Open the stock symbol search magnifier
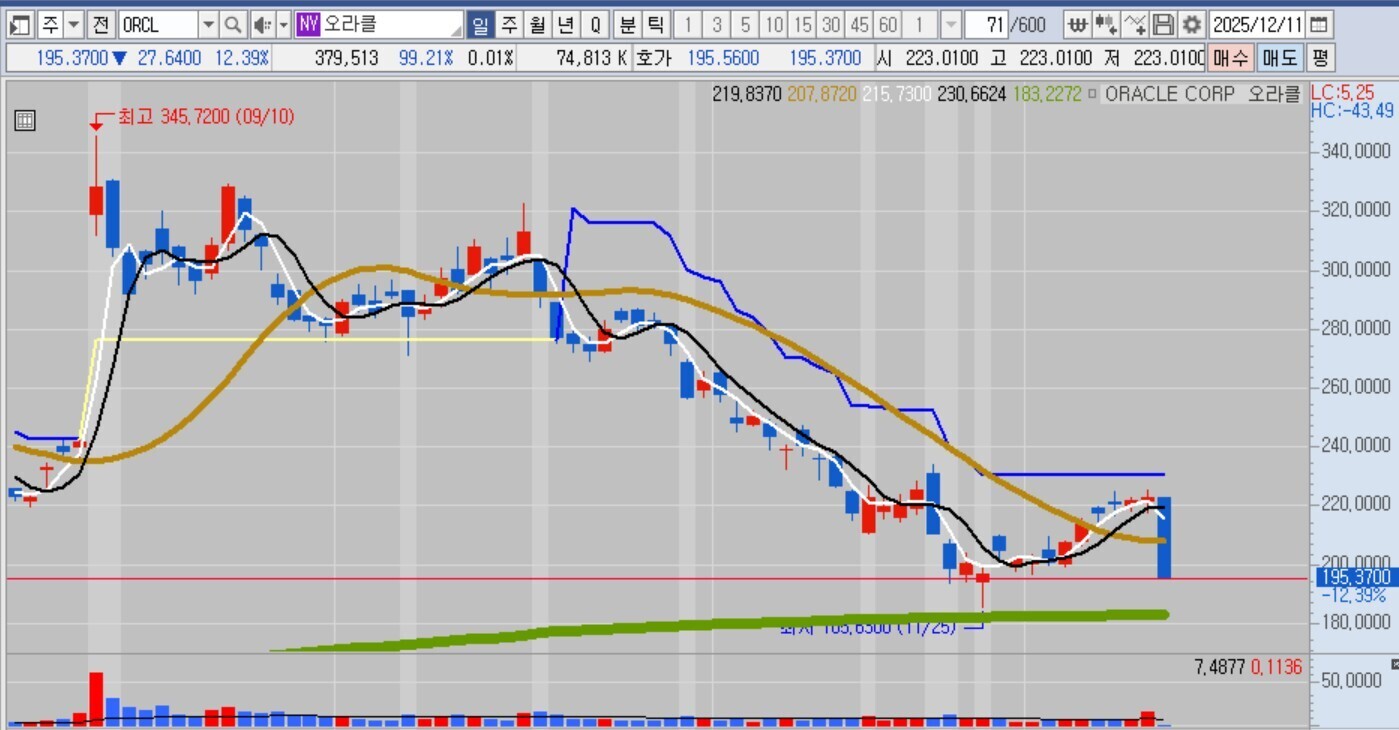The width and height of the screenshot is (1399, 730). click(232, 24)
